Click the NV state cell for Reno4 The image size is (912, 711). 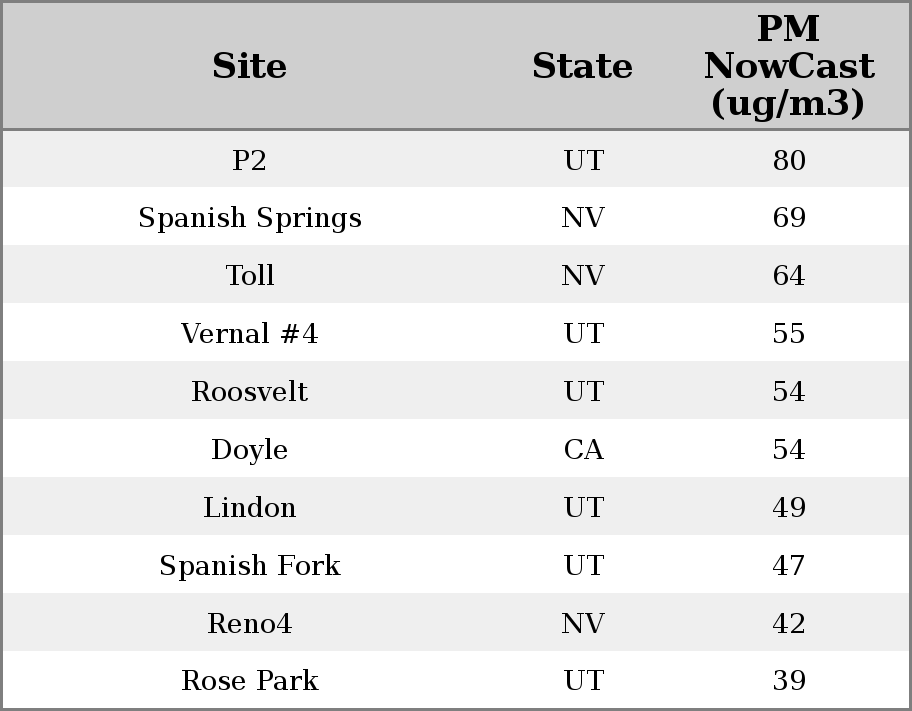point(583,624)
